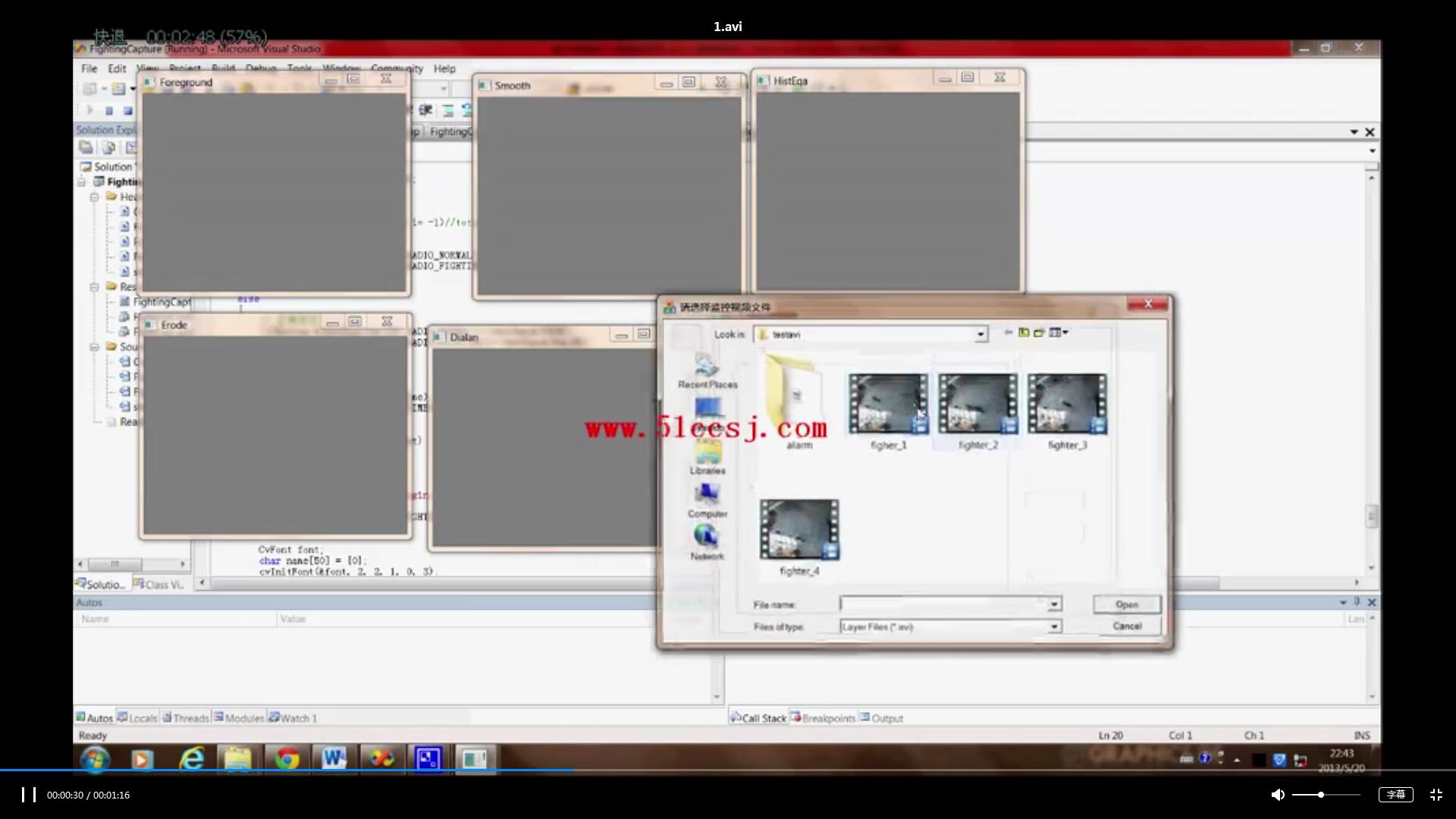This screenshot has height=819, width=1456.
Task: Open Libraries in the file dialog sidebar
Action: (707, 457)
